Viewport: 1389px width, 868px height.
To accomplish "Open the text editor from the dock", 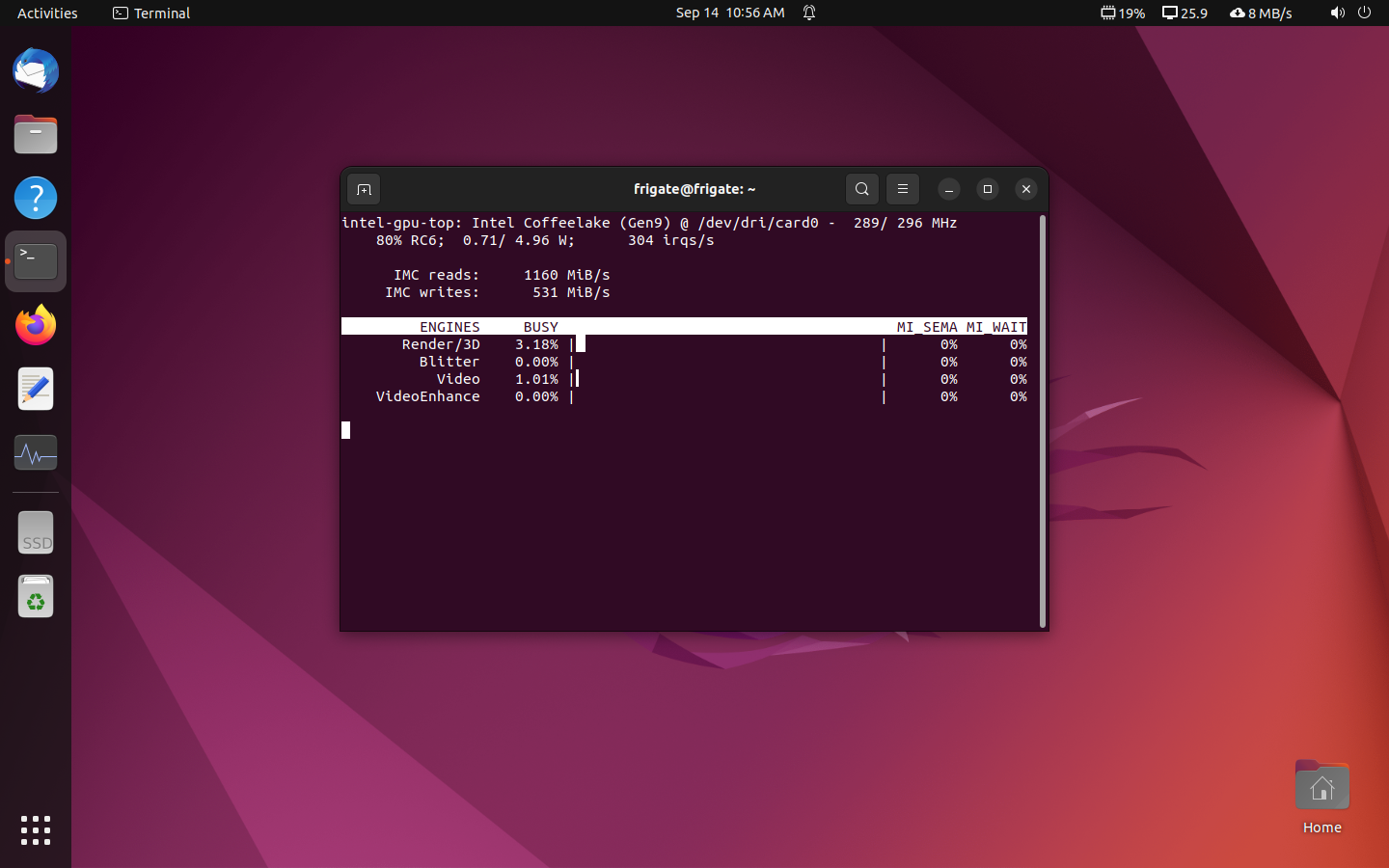I will pos(35,389).
